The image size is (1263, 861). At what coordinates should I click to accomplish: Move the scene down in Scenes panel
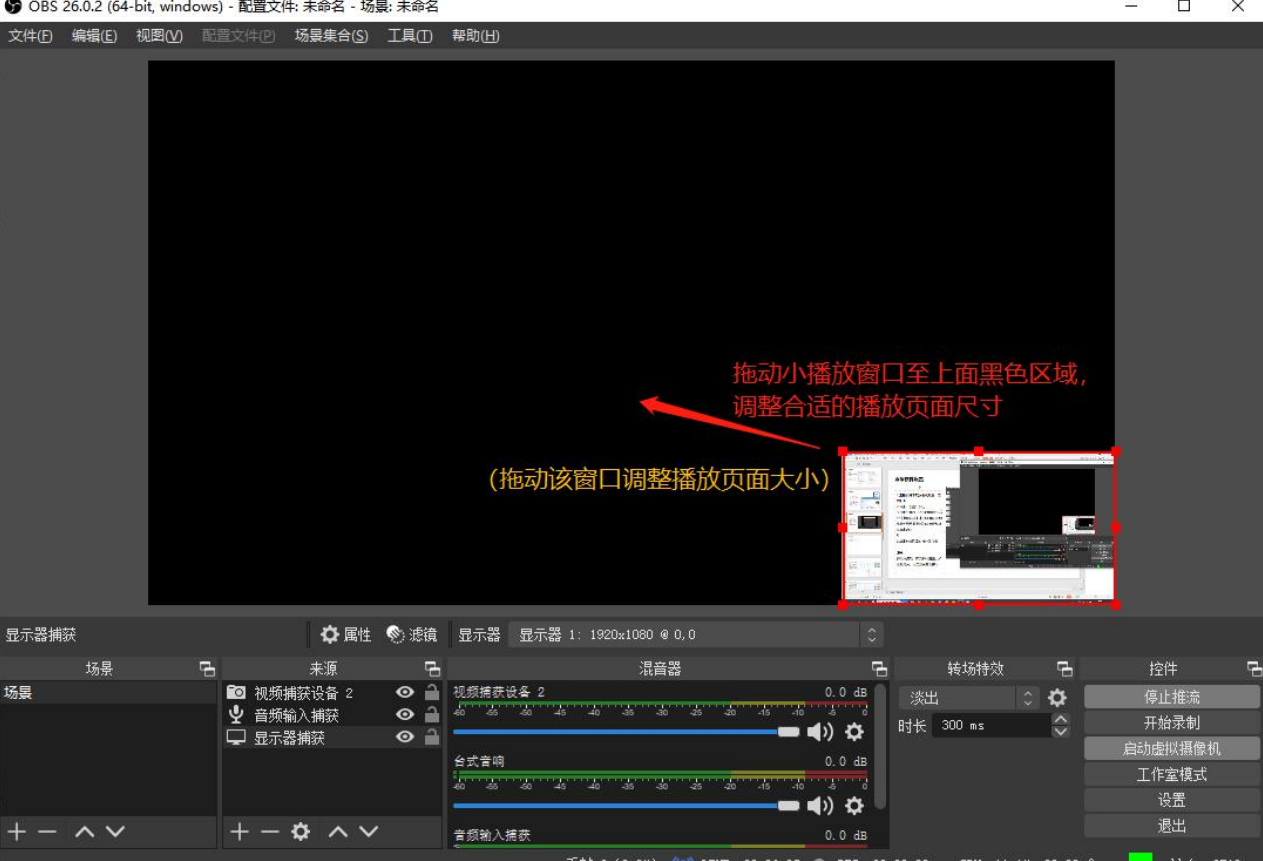tap(115, 832)
